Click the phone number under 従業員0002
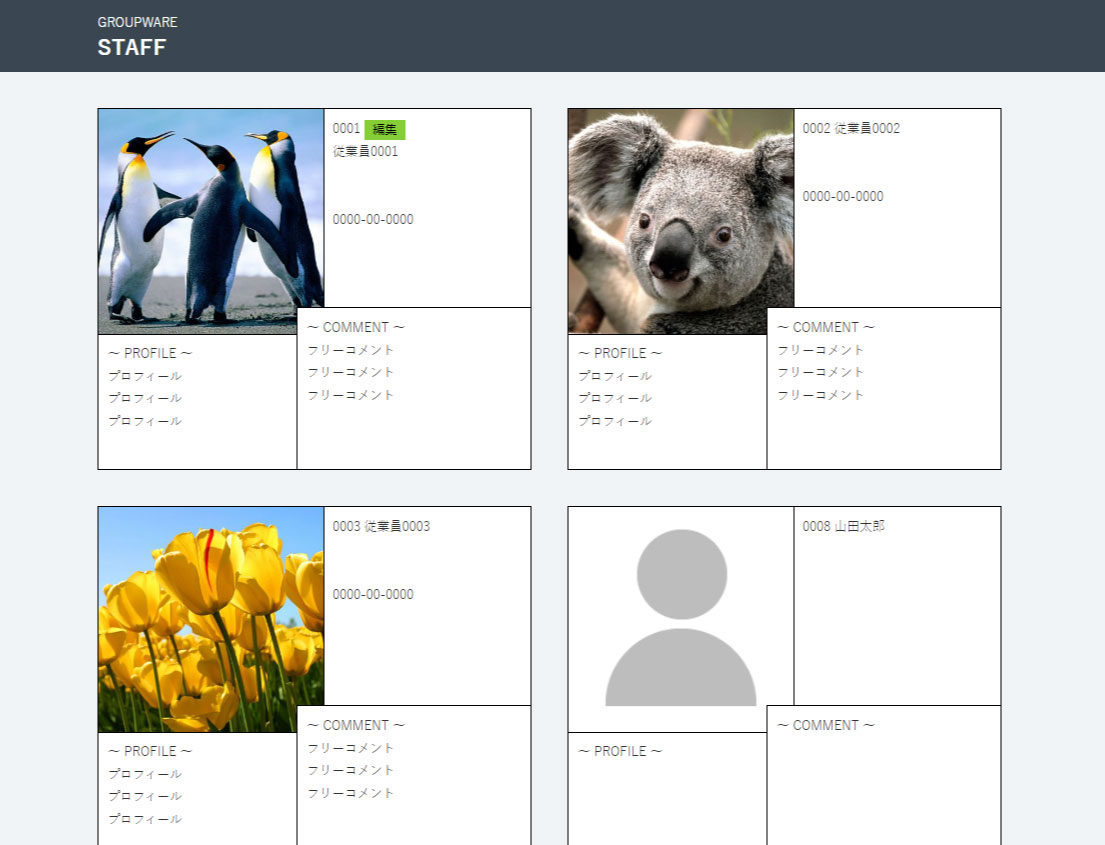The image size is (1105, 845). click(843, 197)
